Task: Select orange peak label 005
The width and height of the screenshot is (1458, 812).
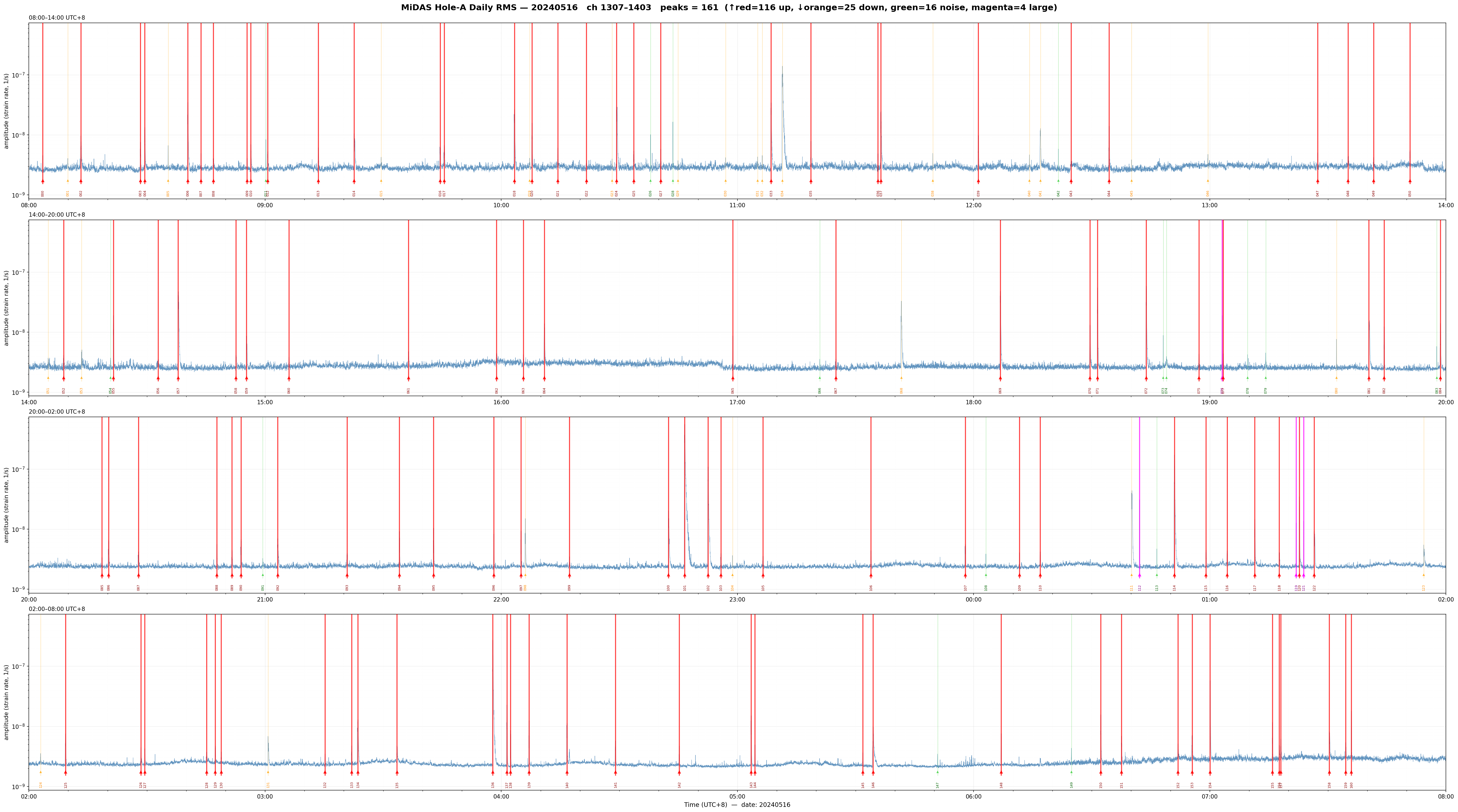Action: (168, 194)
